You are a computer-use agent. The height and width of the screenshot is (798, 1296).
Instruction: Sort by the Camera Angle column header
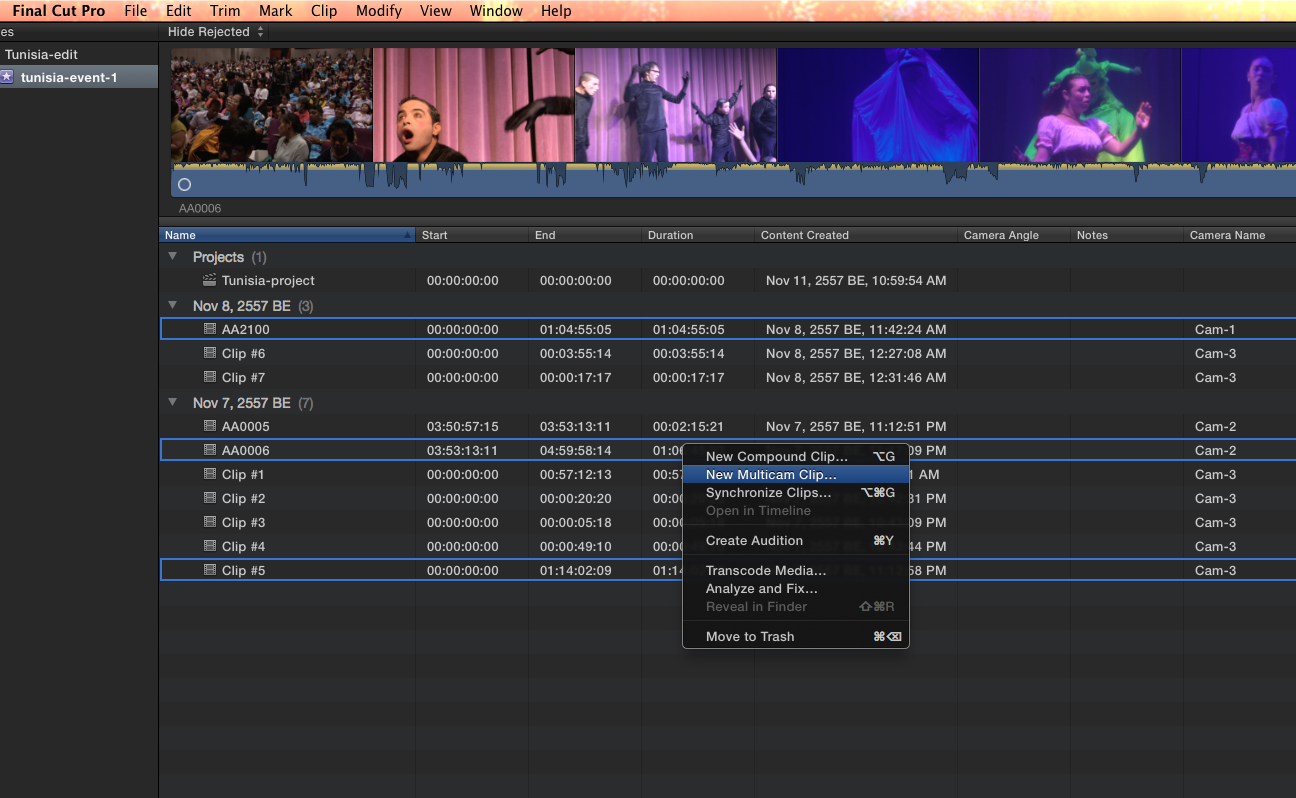pyautogui.click(x=1013, y=236)
